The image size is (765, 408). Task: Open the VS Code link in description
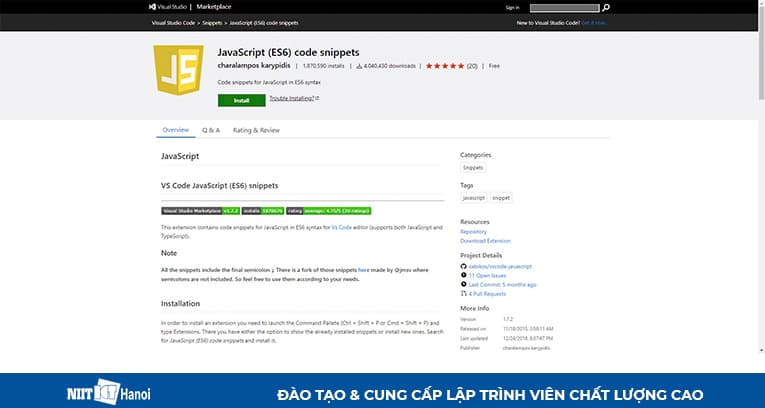pos(342,227)
